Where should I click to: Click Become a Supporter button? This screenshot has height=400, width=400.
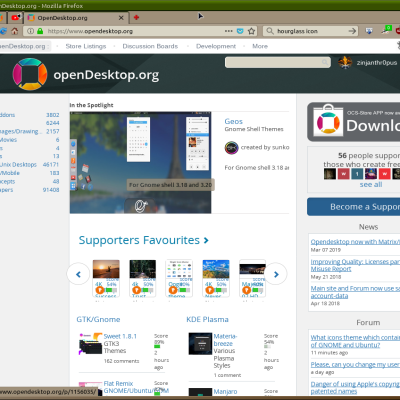(x=354, y=207)
